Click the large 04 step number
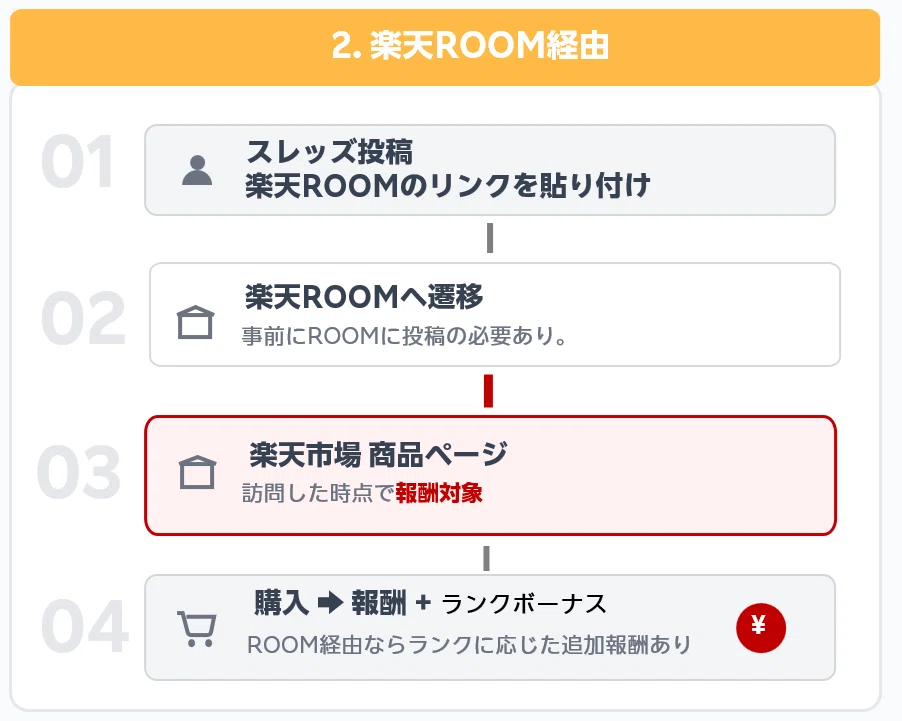 tap(85, 629)
